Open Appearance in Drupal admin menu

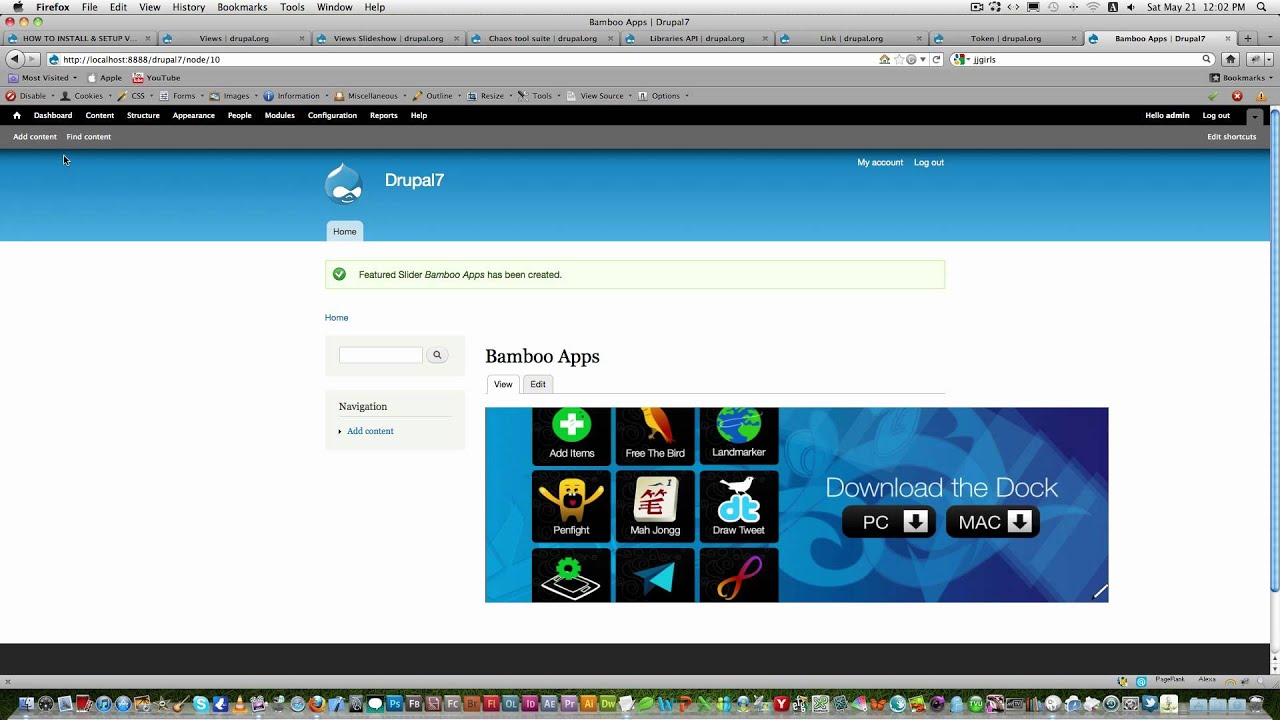click(193, 115)
